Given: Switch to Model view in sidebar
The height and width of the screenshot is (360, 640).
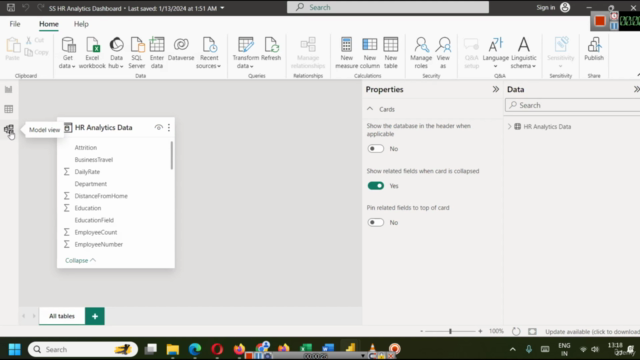Looking at the screenshot, I should pos(9,129).
